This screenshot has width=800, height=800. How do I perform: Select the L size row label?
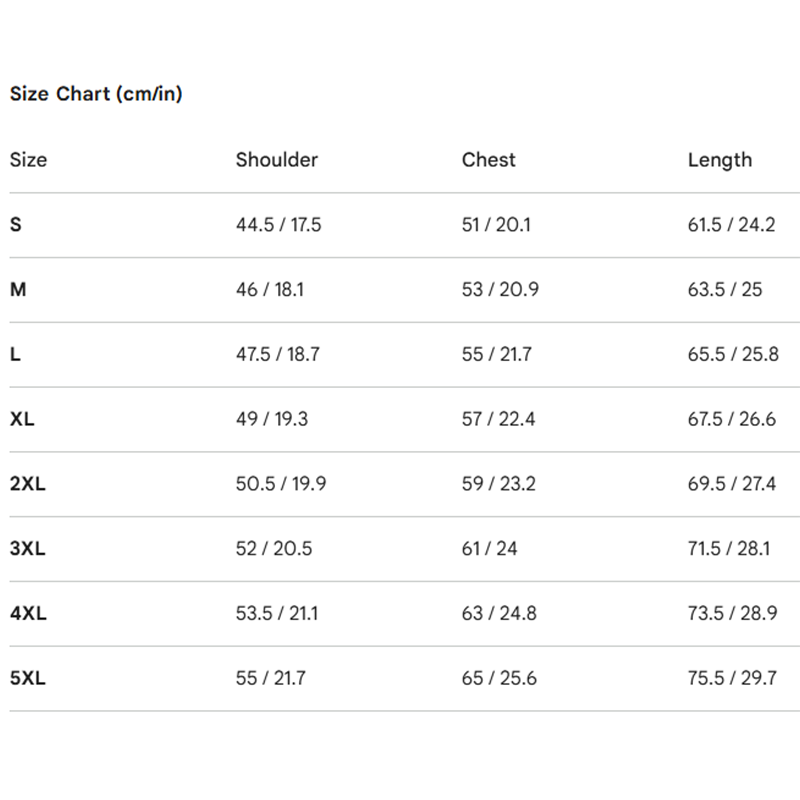tap(15, 354)
